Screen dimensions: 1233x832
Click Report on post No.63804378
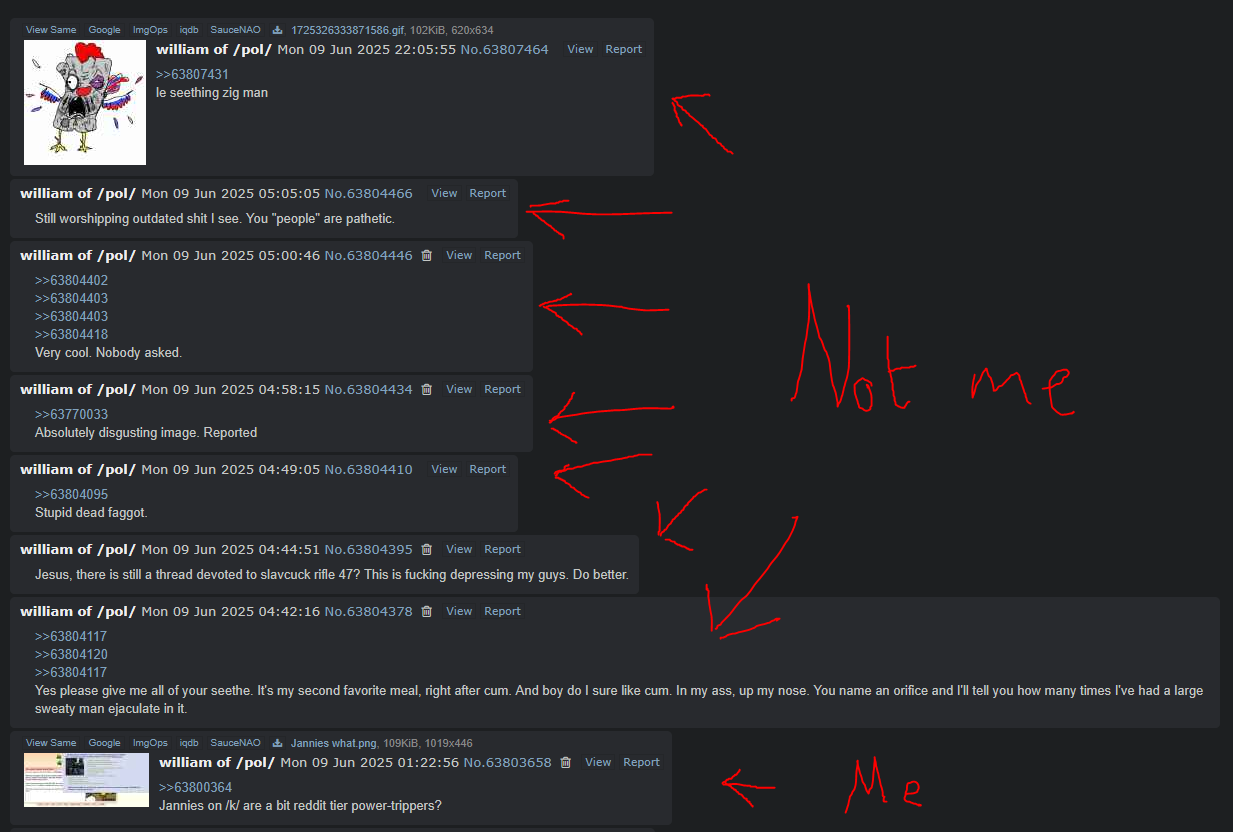pos(503,612)
